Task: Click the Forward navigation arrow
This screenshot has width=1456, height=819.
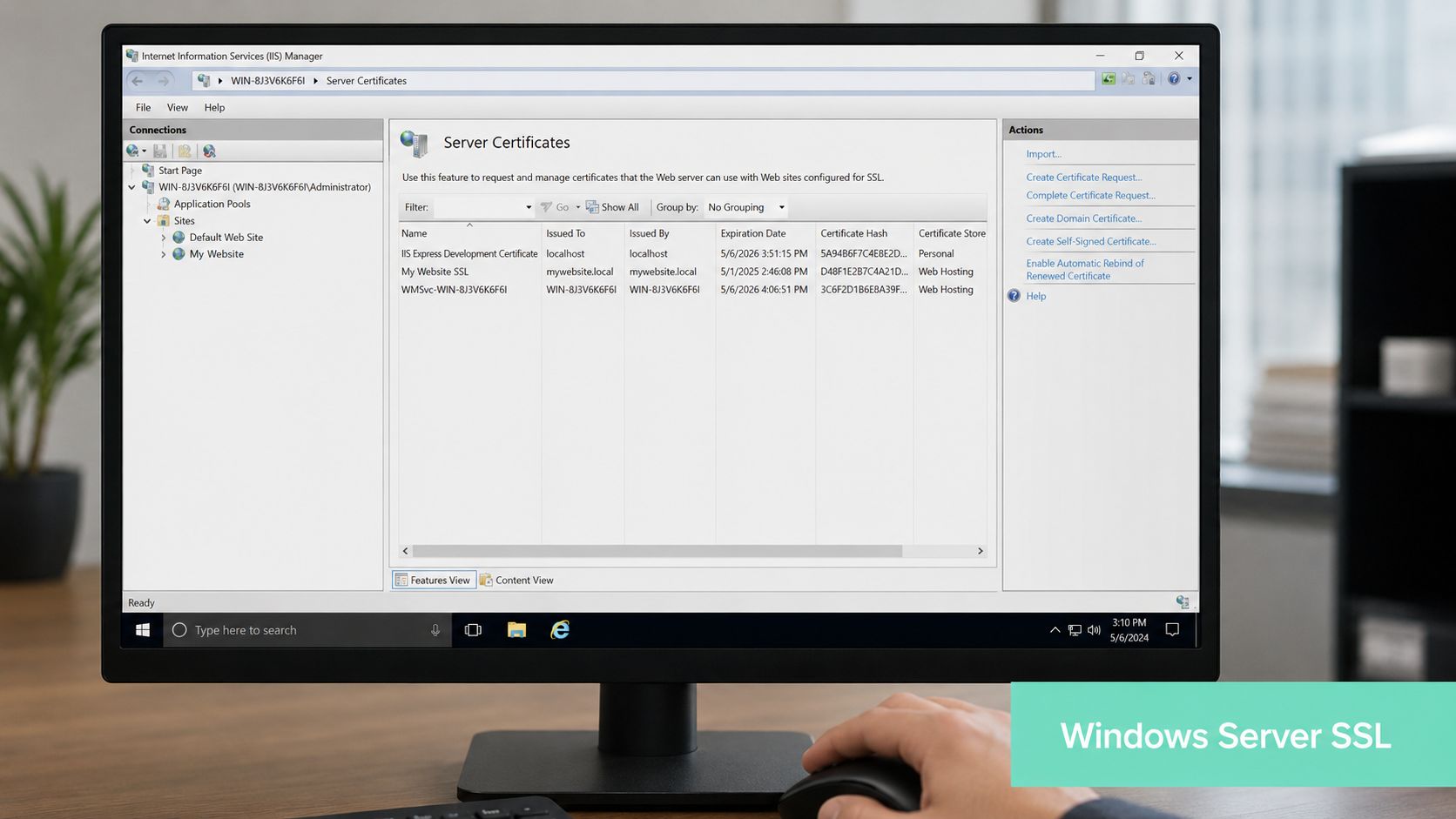Action: pos(164,80)
